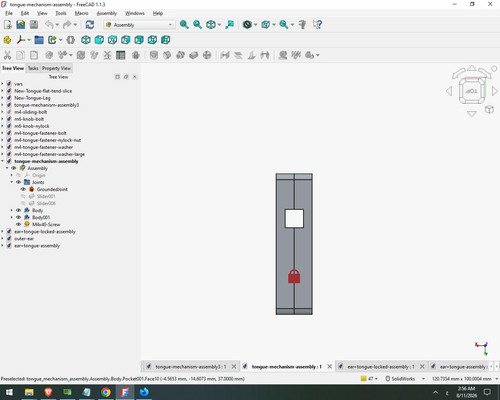
Task: Collapse the tongue-mechanism-assembly document node
Action: (3, 161)
